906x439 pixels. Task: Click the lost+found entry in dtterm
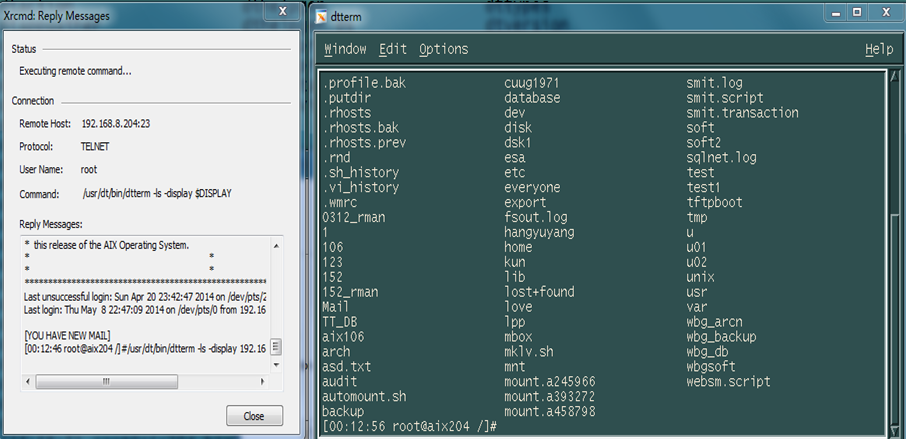point(539,292)
